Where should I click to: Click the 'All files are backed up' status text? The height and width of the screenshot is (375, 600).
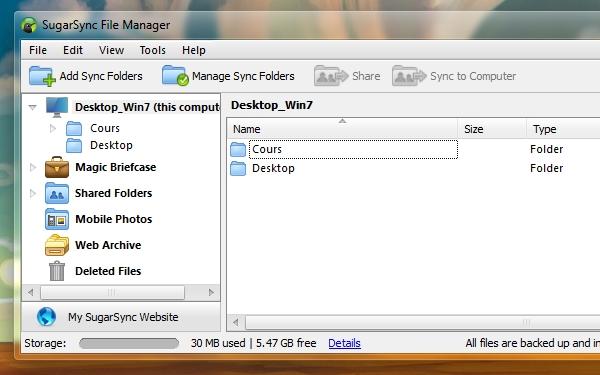533,343
